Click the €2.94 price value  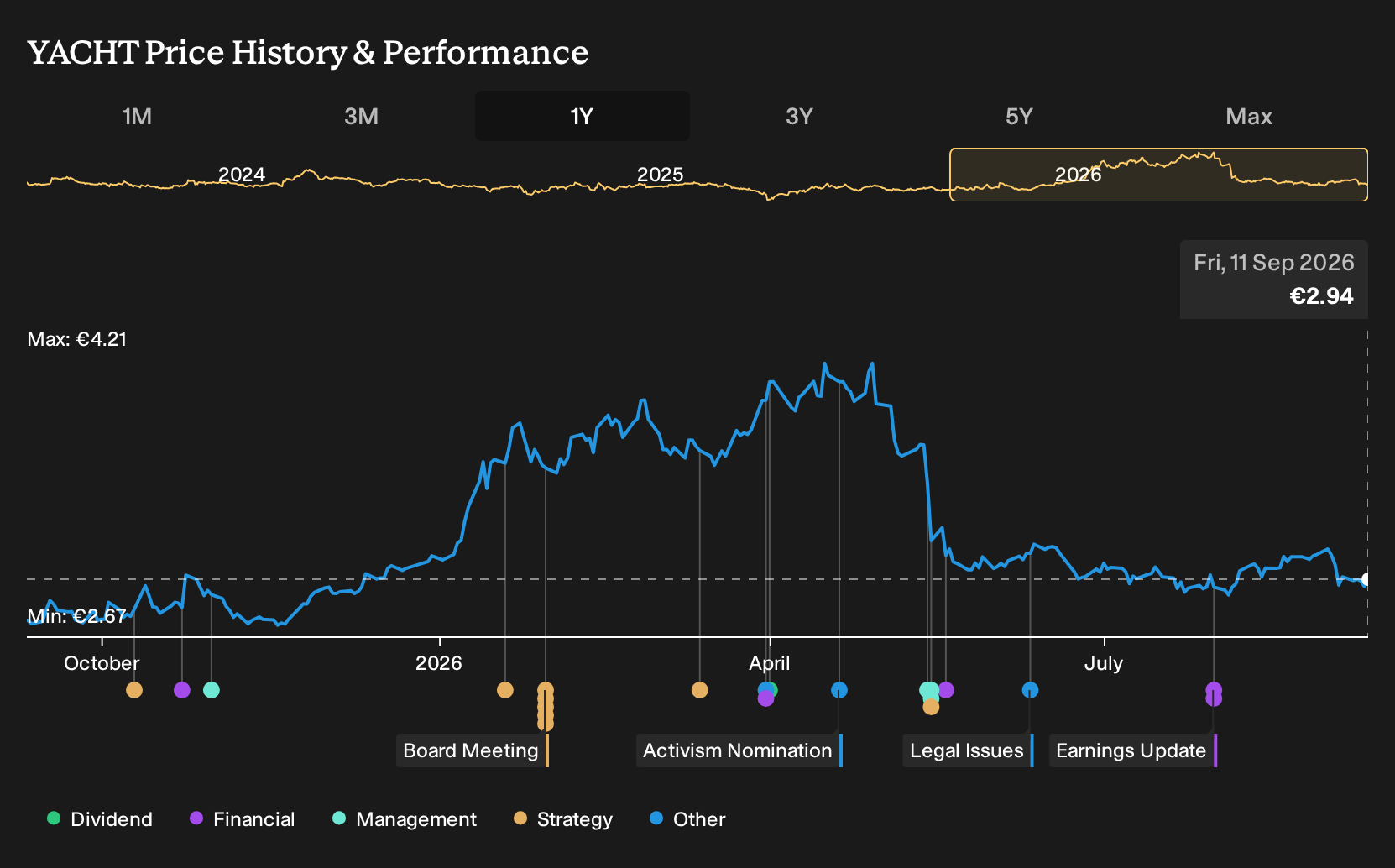click(x=1322, y=296)
